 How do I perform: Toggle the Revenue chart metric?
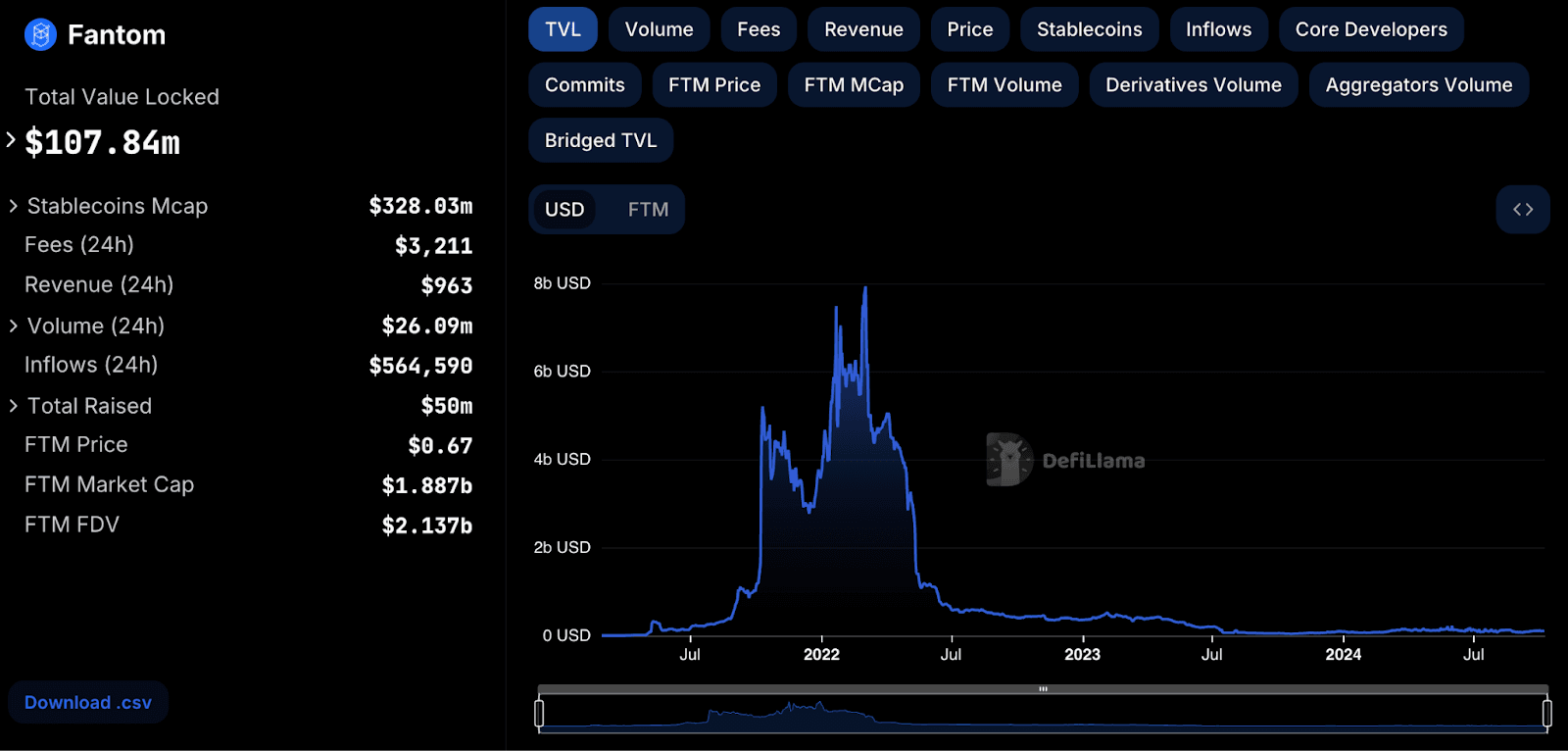[x=863, y=29]
